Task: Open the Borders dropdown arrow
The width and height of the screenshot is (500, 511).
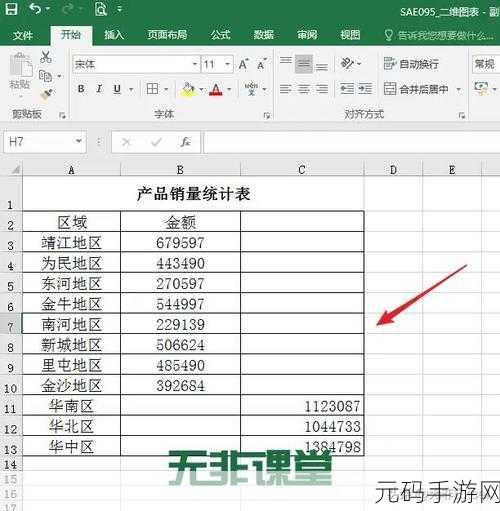Action: 166,89
